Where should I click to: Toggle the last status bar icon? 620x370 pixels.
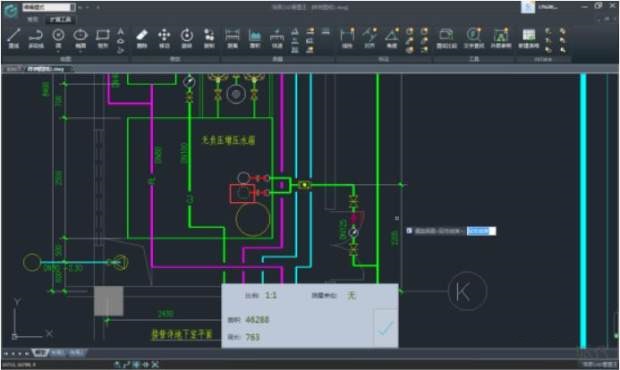[155, 364]
